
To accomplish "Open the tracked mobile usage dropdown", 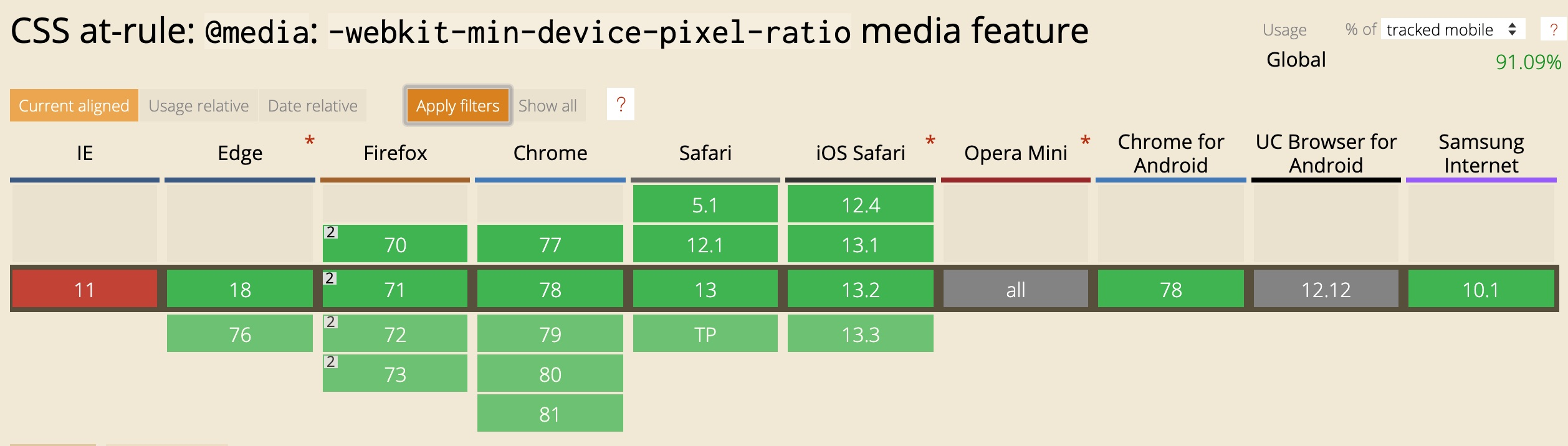I will click(x=1451, y=29).
